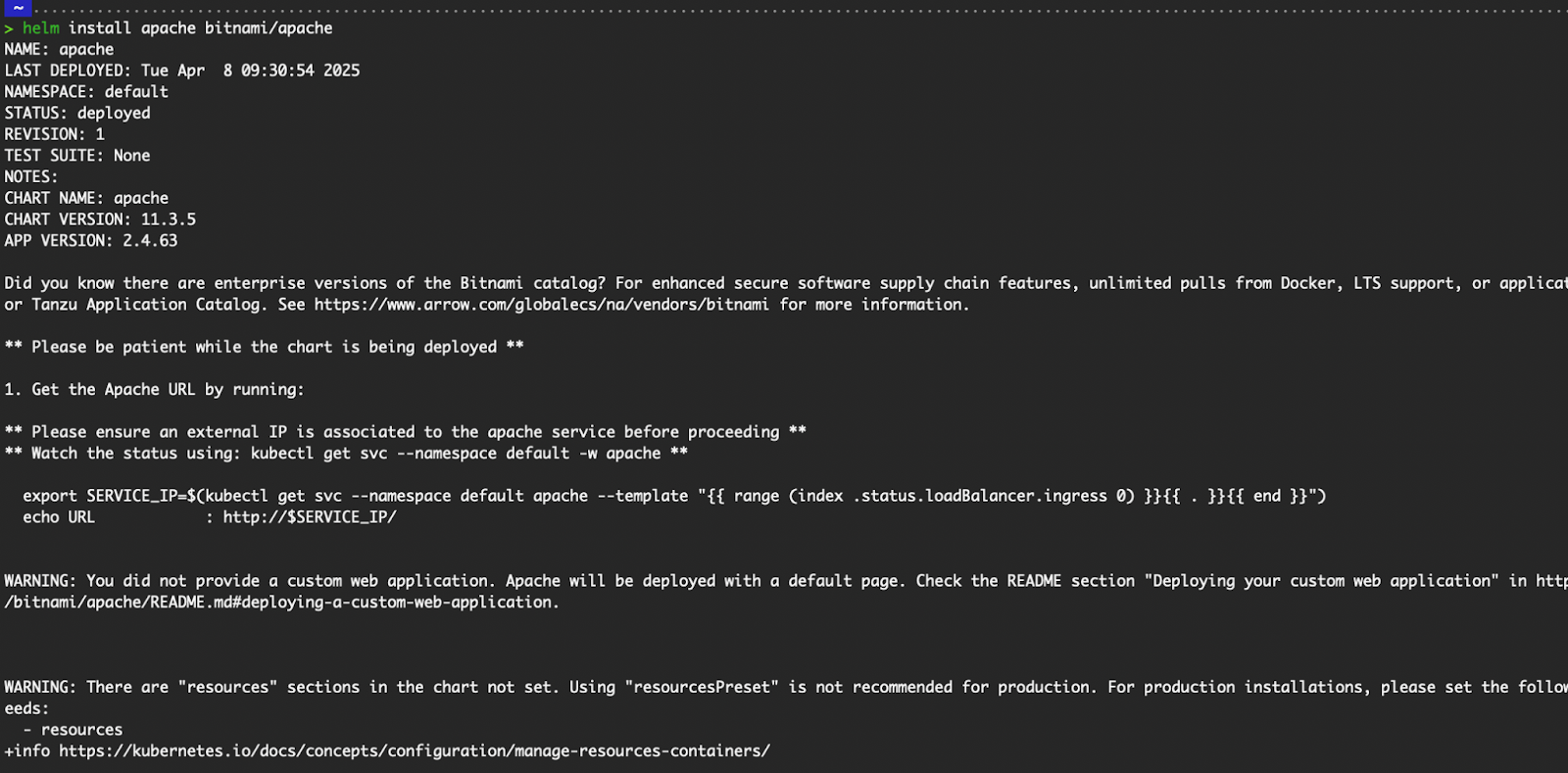Click 'LAST DEPLOYED: Tue Apr 8 09:30:54 2025'
This screenshot has width=1568, height=773.
[x=182, y=71]
